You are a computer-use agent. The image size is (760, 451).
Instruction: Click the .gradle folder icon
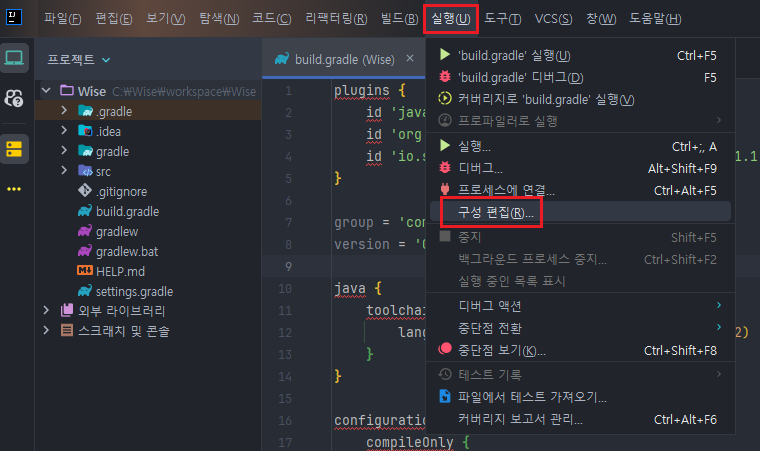point(85,111)
